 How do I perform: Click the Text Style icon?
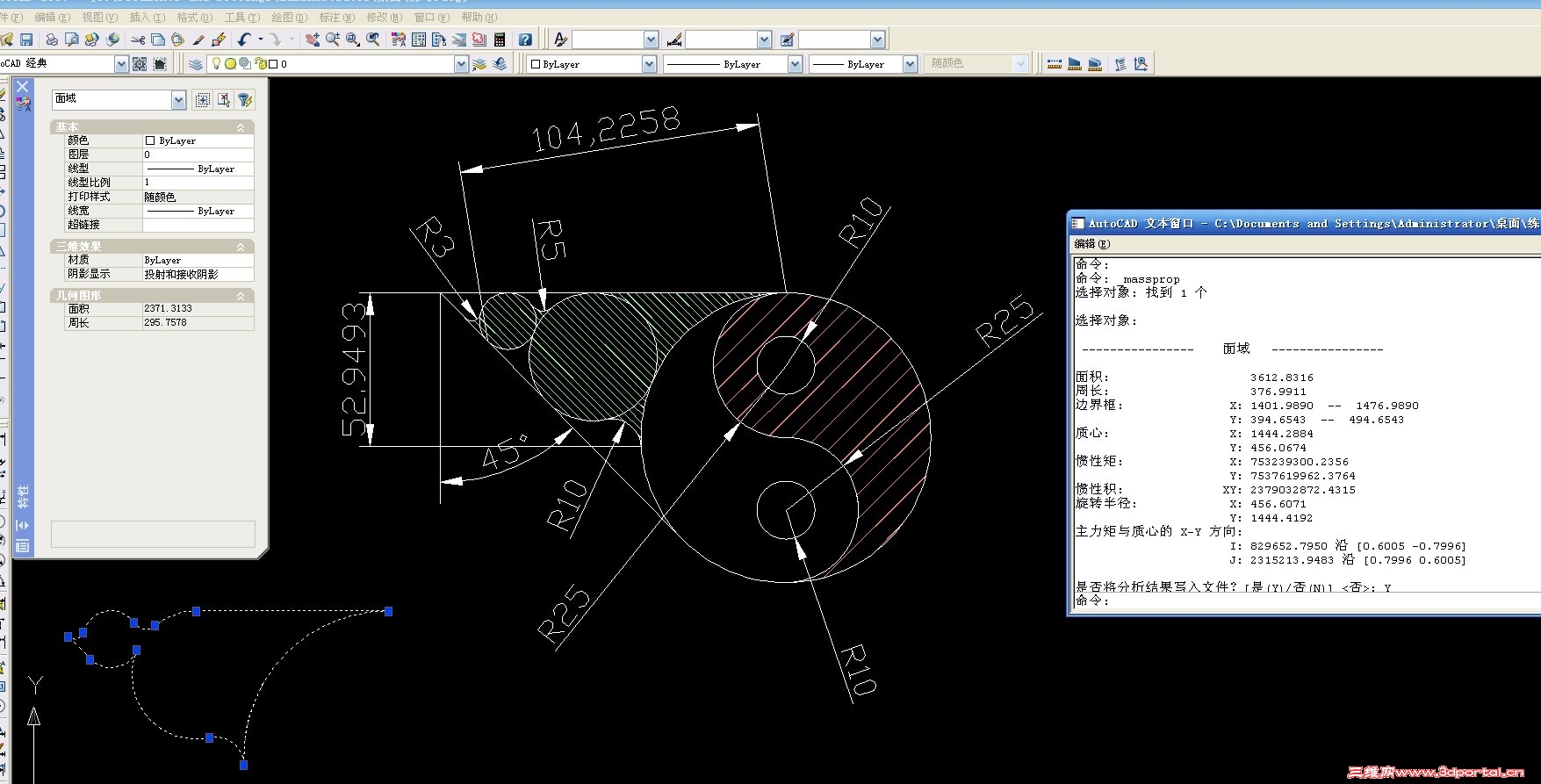click(x=561, y=40)
